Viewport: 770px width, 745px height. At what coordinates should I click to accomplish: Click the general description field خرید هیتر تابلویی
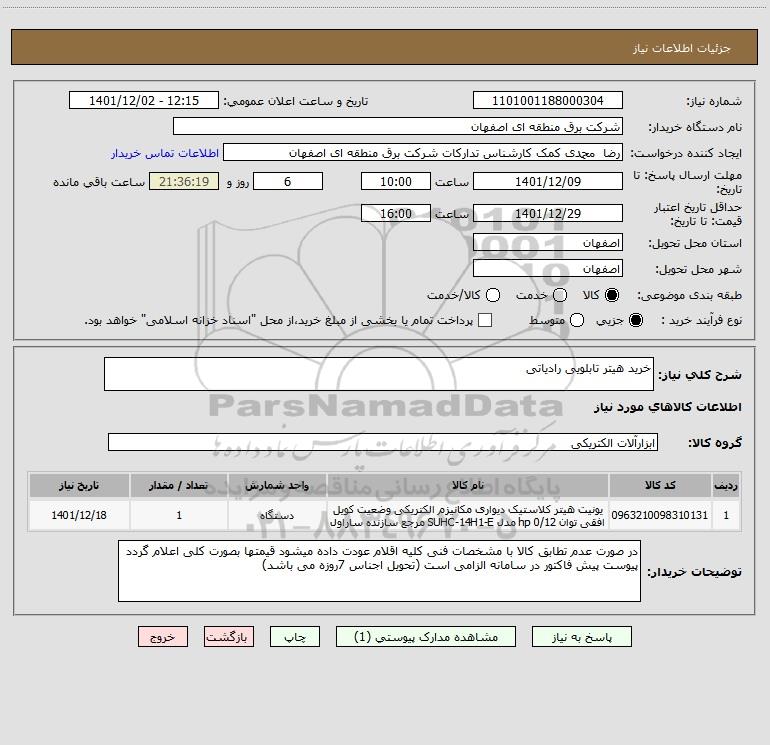[x=379, y=374]
